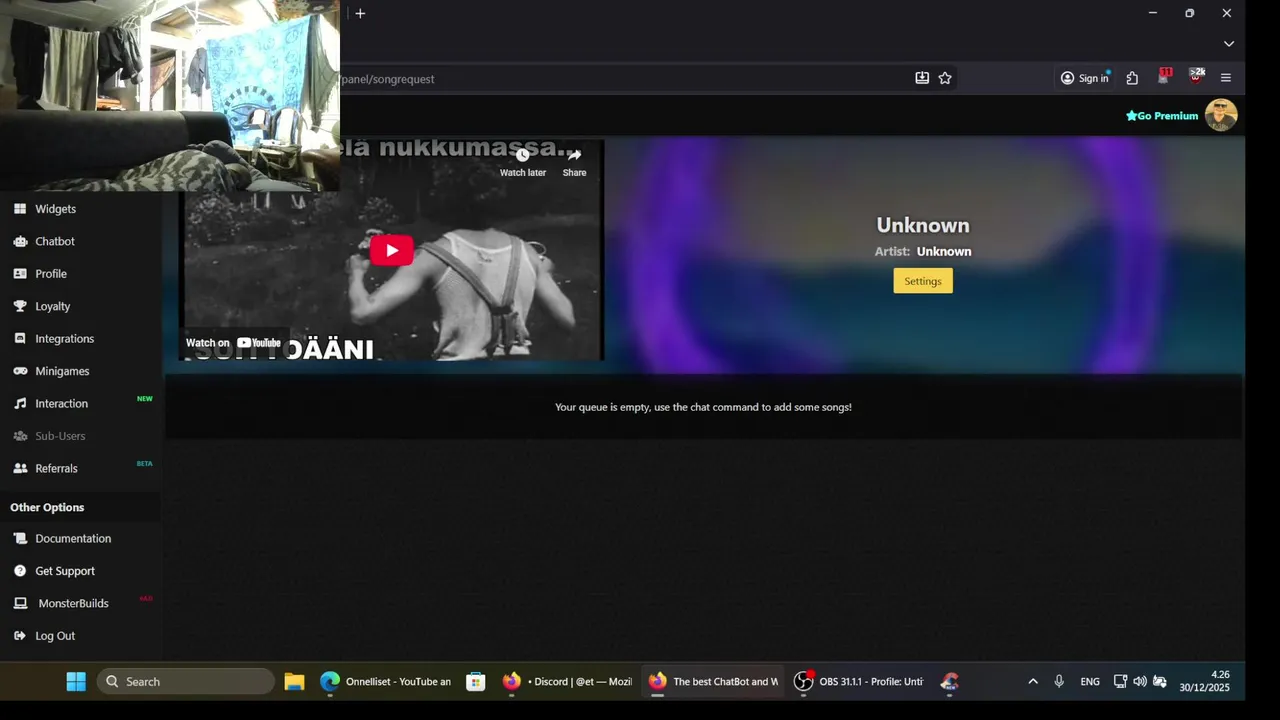The width and height of the screenshot is (1280, 720).
Task: Play the embedded YouTube video
Action: tap(392, 250)
